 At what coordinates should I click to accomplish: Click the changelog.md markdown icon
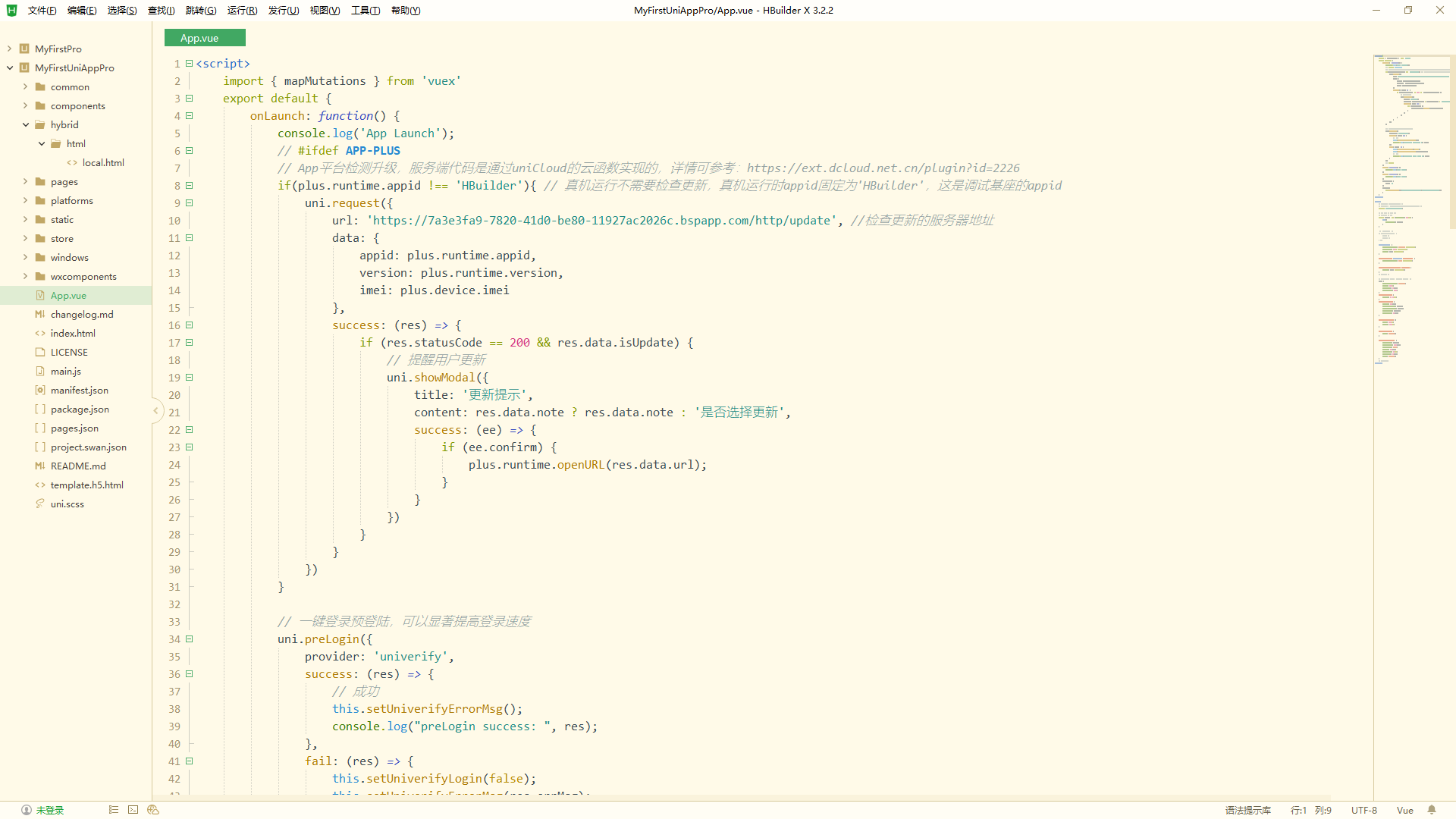[x=40, y=314]
